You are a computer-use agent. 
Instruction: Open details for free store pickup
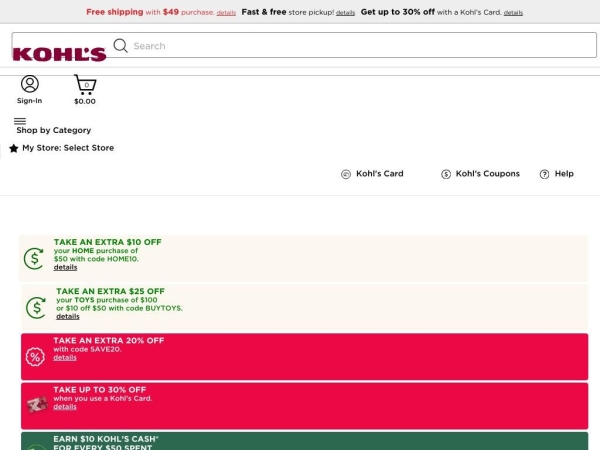point(345,13)
